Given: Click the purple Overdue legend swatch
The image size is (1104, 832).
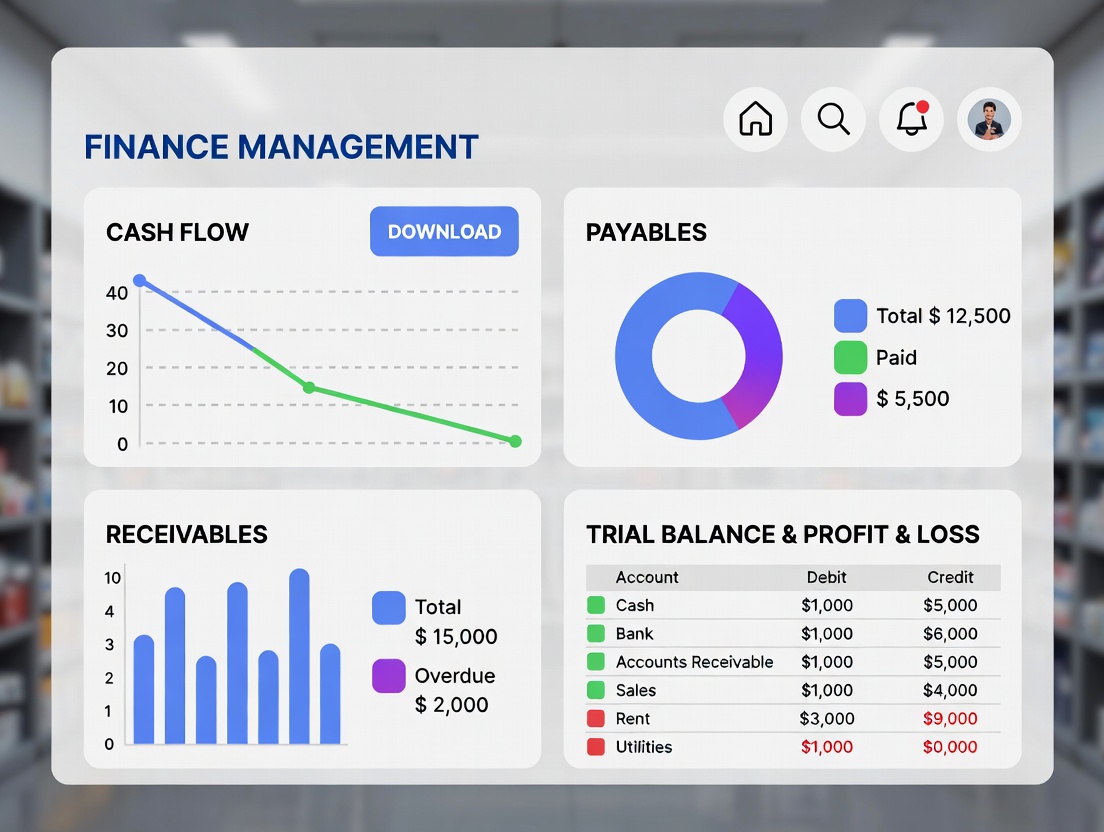Looking at the screenshot, I should click(388, 676).
